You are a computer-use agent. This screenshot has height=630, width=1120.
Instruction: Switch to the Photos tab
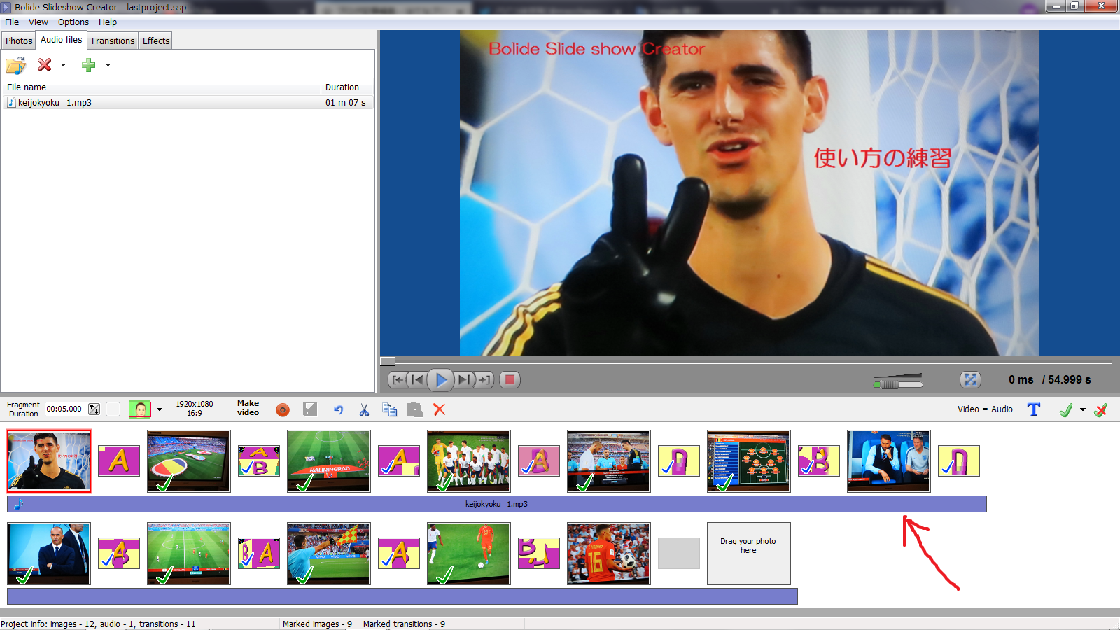(19, 41)
